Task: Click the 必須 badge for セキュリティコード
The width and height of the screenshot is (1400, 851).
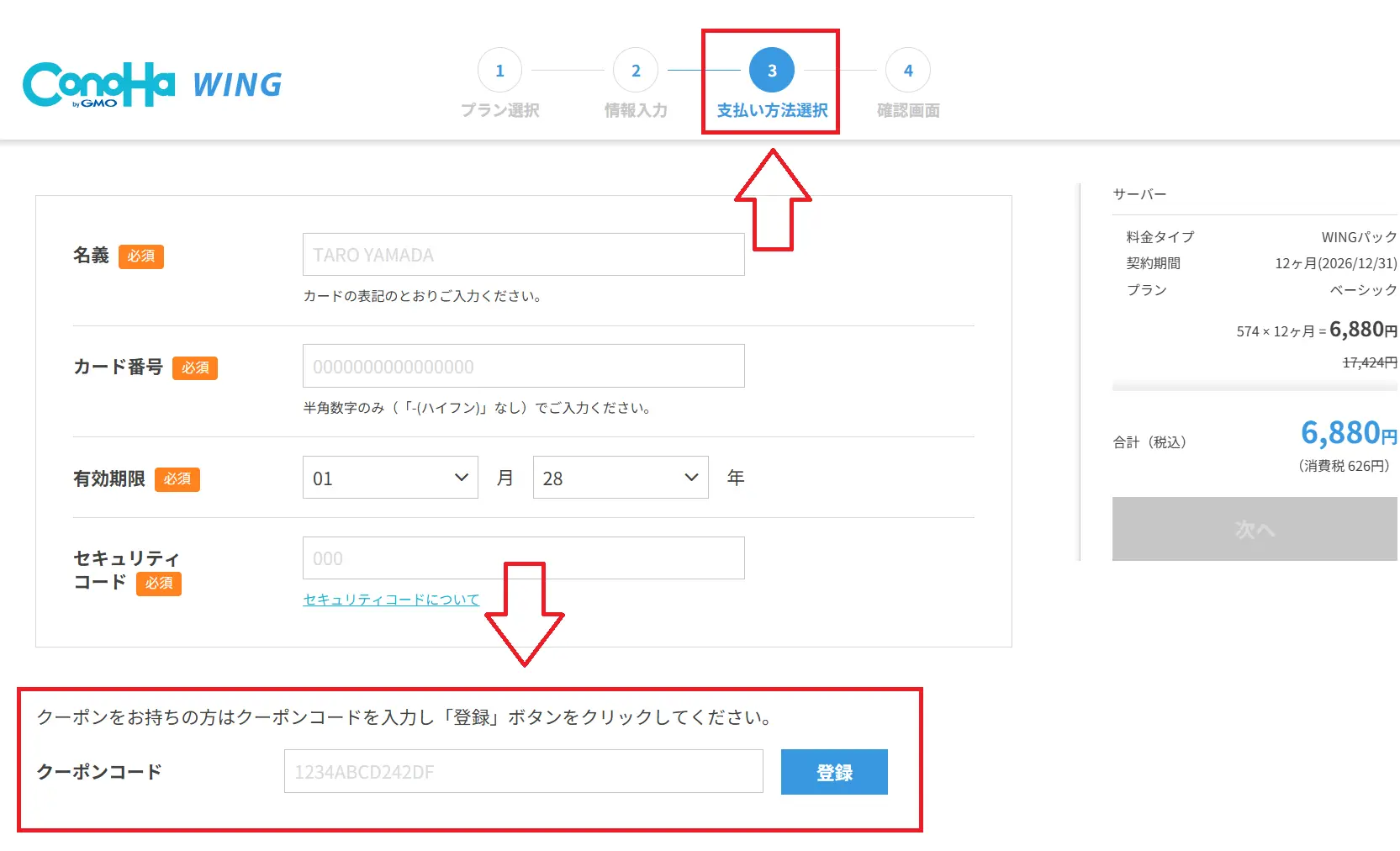Action: pyautogui.click(x=158, y=584)
